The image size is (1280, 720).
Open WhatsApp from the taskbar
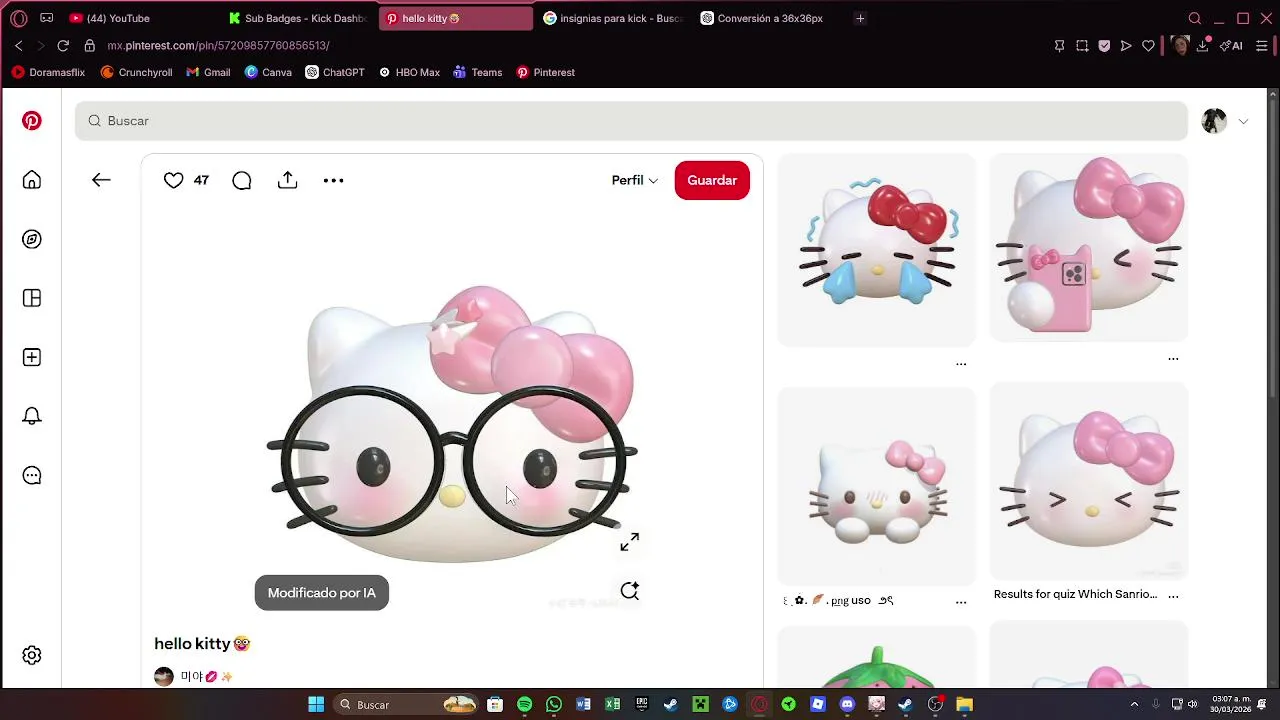click(554, 704)
